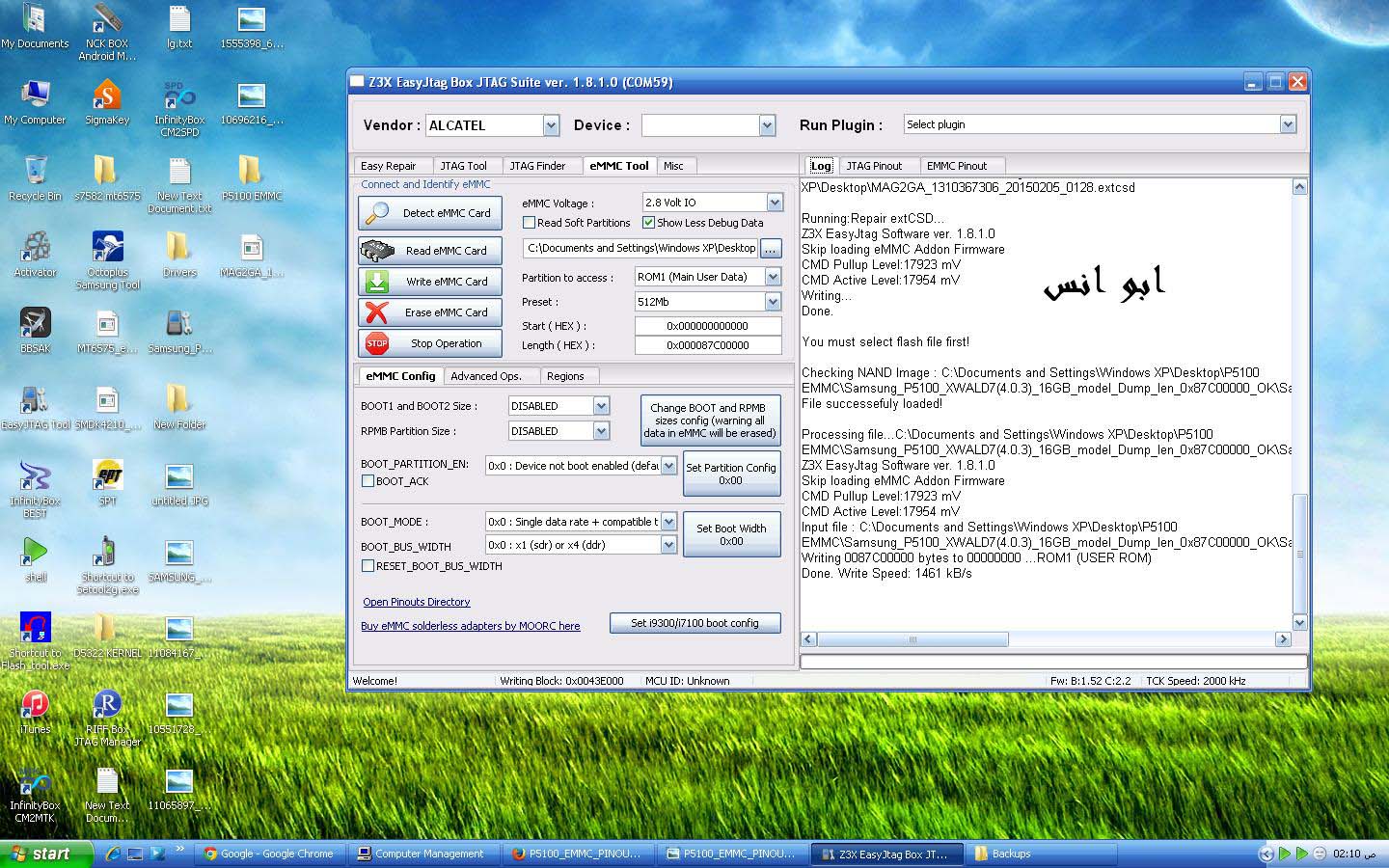Check RESET_BOOT_BUS_WIDTH checkbox

pos(368,566)
